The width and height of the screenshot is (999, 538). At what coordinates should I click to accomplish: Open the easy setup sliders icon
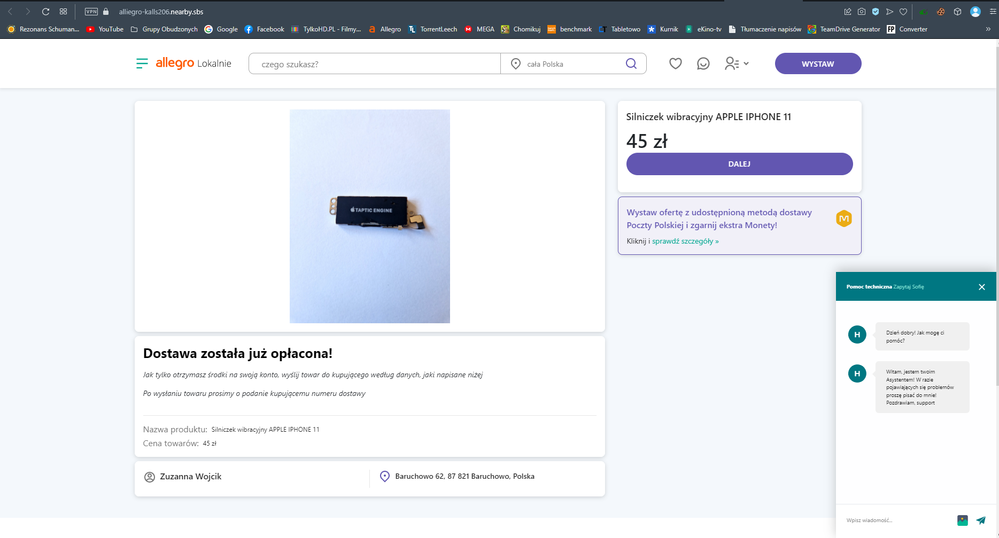click(993, 11)
